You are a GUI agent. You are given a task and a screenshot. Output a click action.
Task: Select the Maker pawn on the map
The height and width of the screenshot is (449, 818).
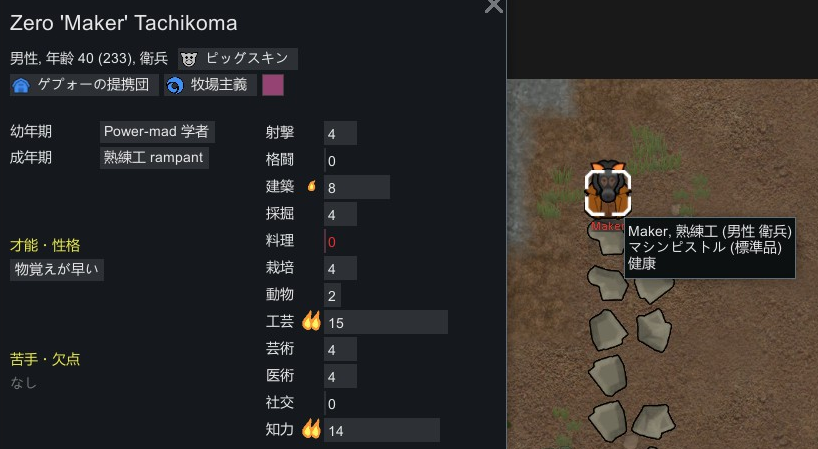click(608, 191)
